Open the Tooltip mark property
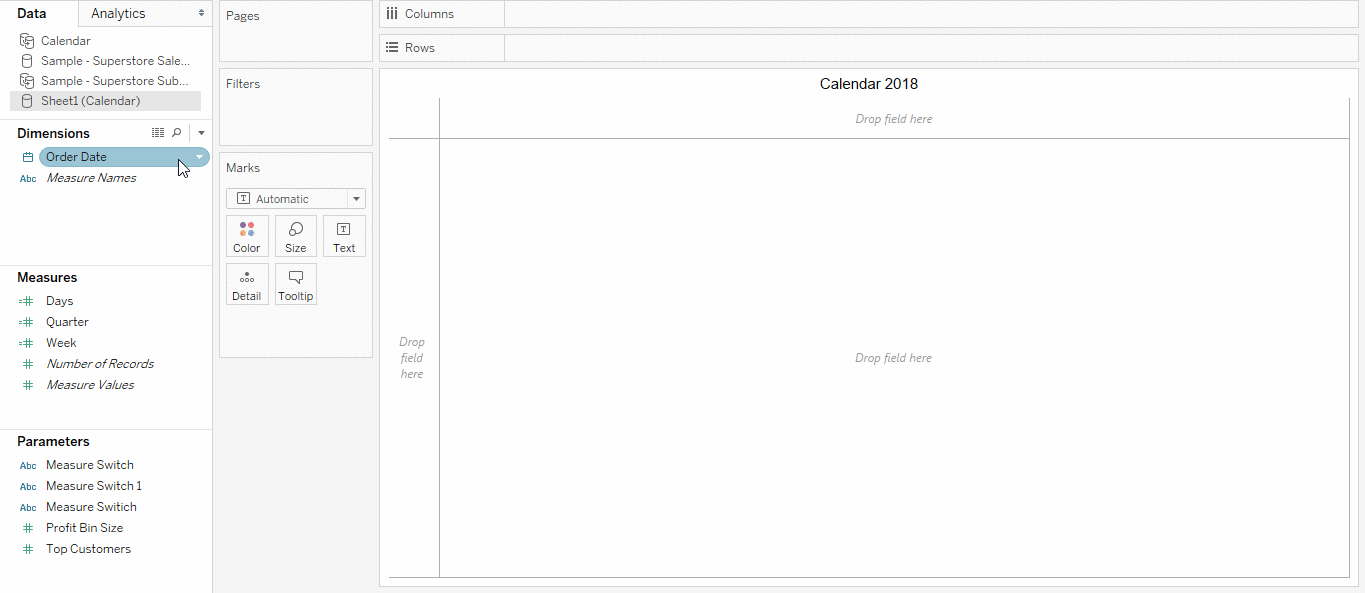This screenshot has height=593, width=1365. click(295, 284)
